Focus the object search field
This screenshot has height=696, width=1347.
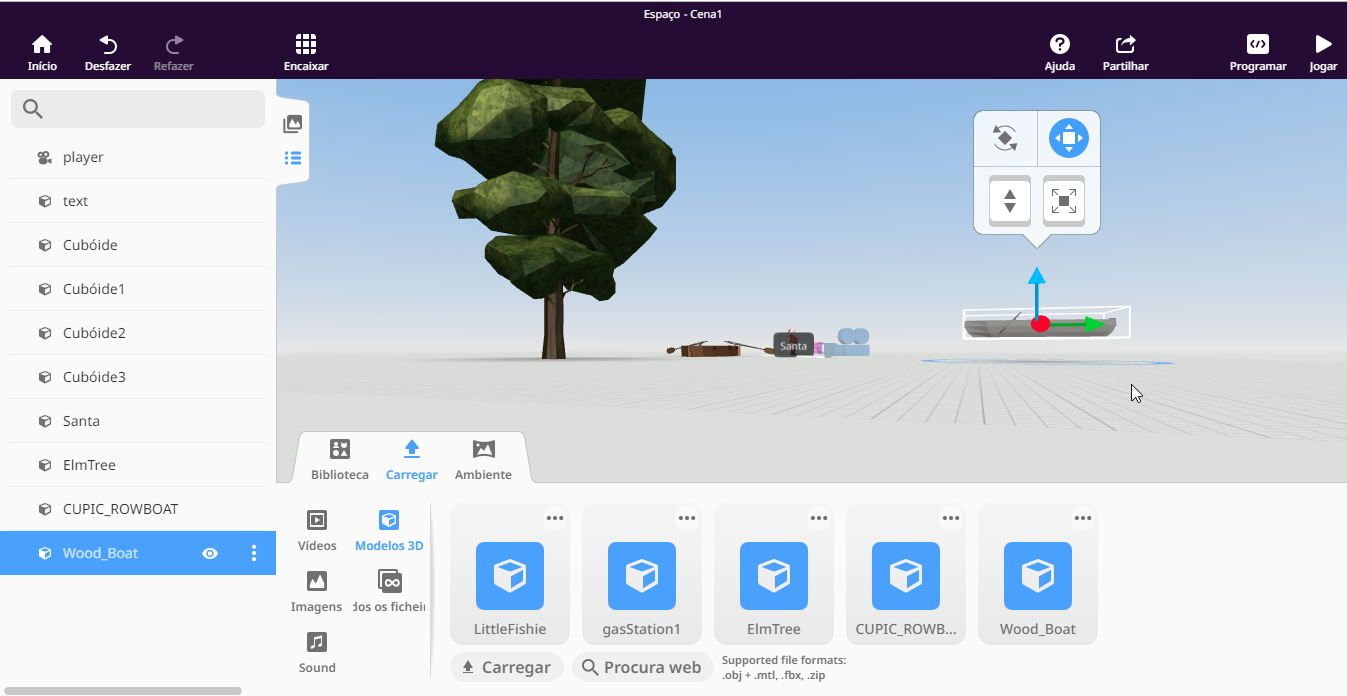(x=138, y=109)
